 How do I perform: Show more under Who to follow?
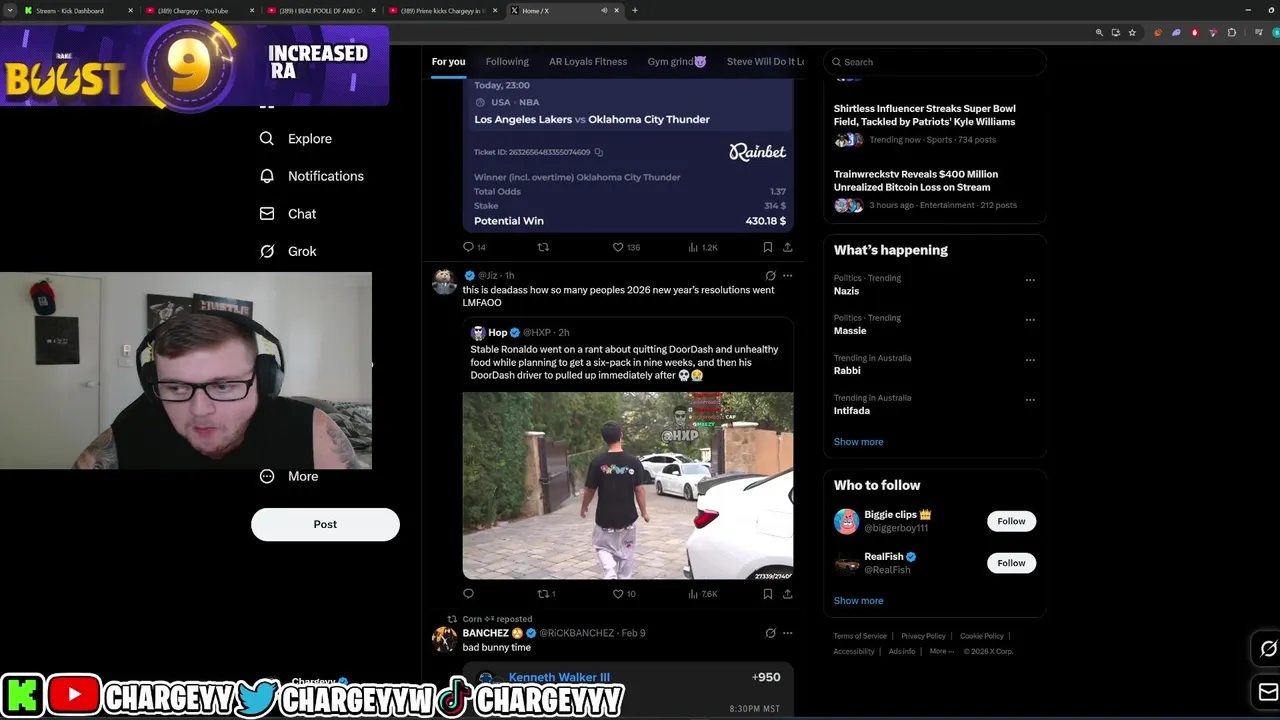[x=858, y=601]
